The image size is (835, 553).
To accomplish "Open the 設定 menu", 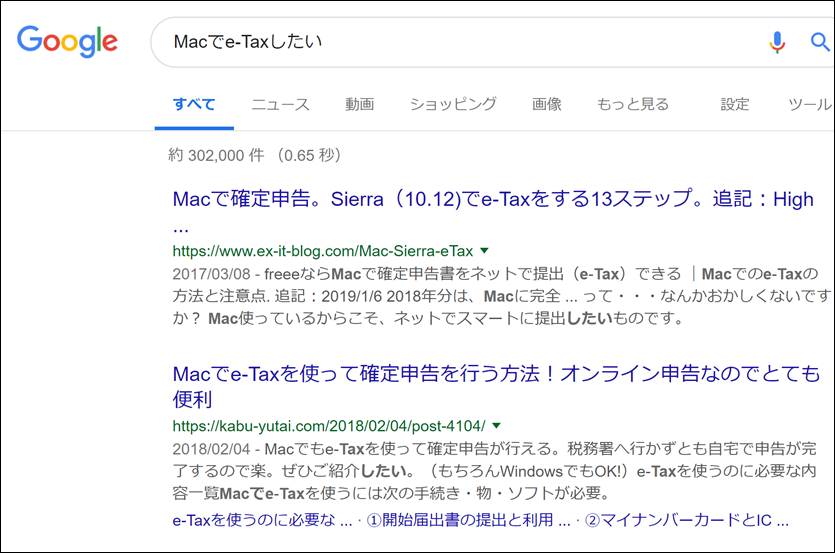I will pos(735,104).
